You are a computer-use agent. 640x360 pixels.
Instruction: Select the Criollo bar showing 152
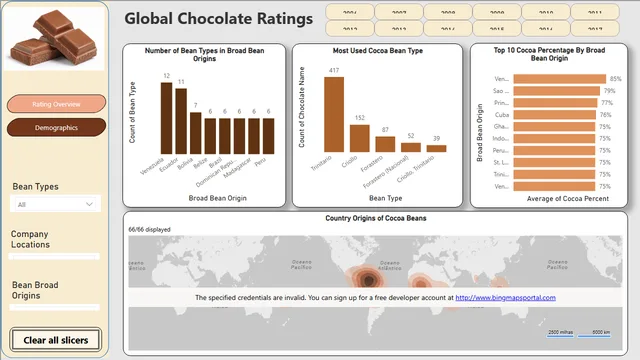[x=360, y=138]
